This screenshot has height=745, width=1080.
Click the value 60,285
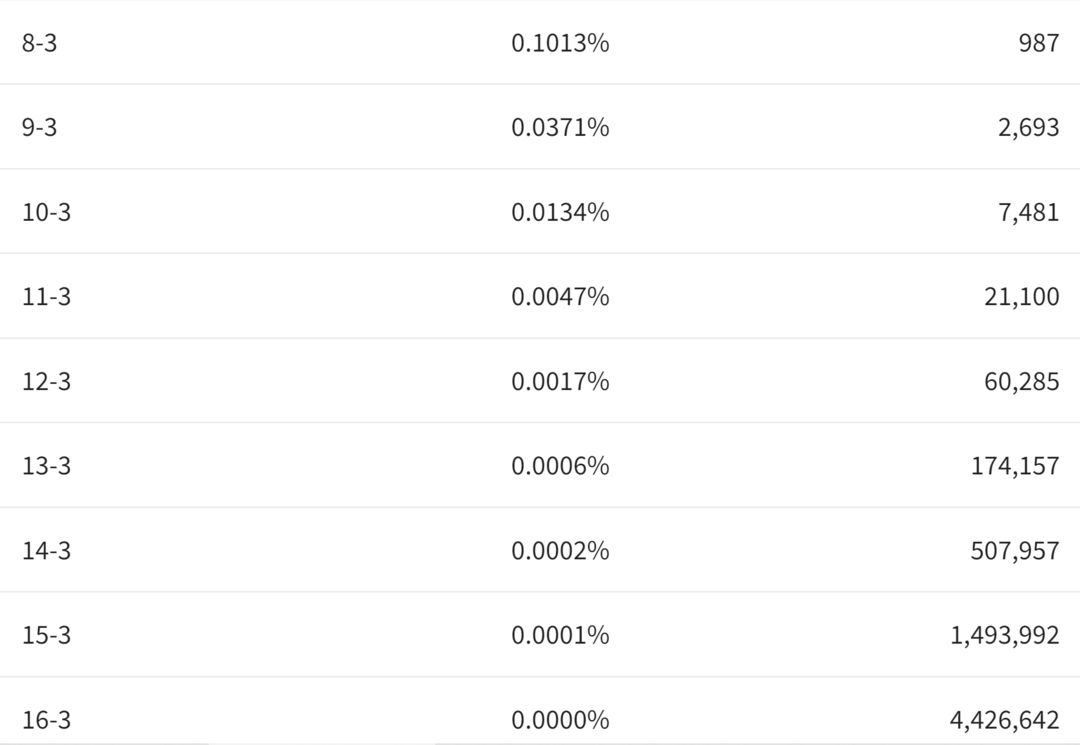(x=1021, y=381)
